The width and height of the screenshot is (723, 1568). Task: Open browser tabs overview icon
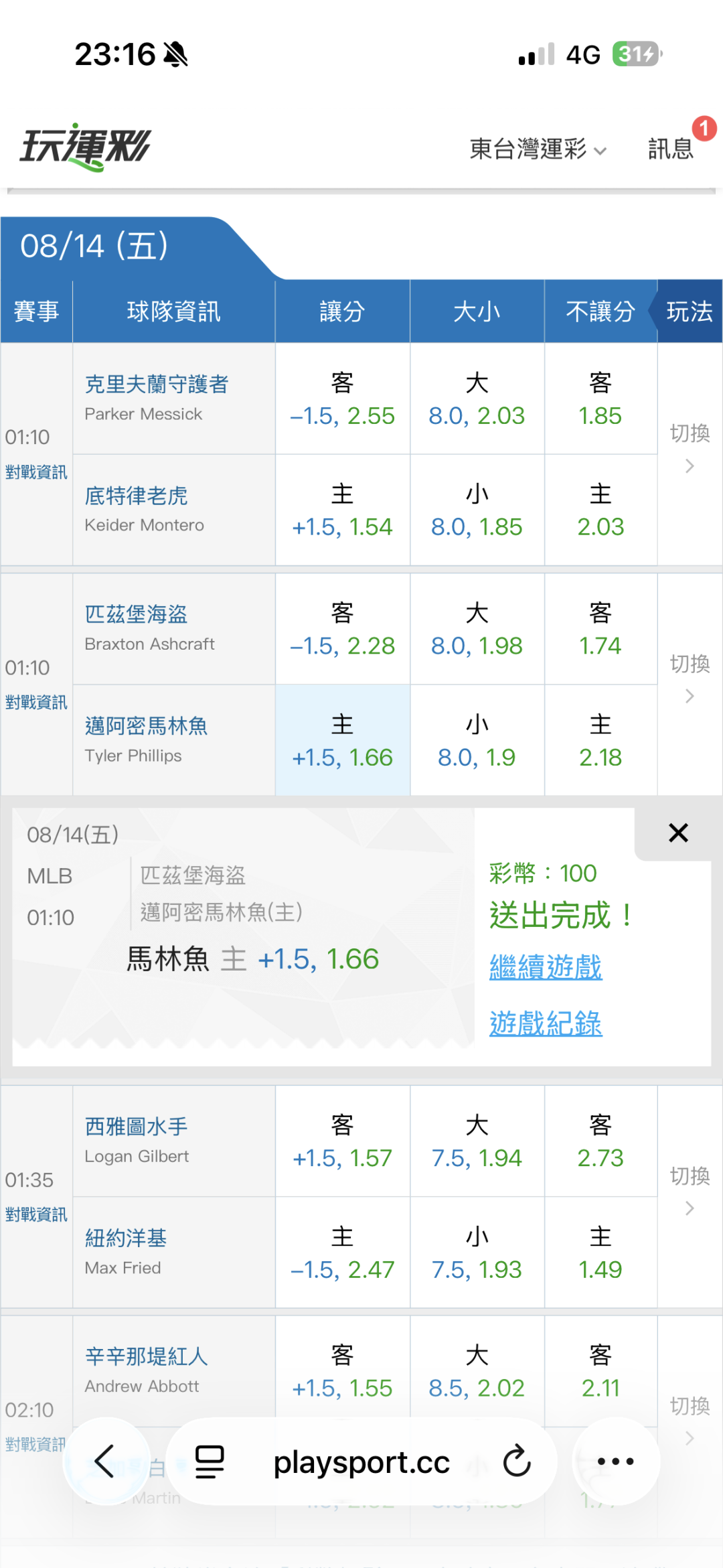point(210,1462)
